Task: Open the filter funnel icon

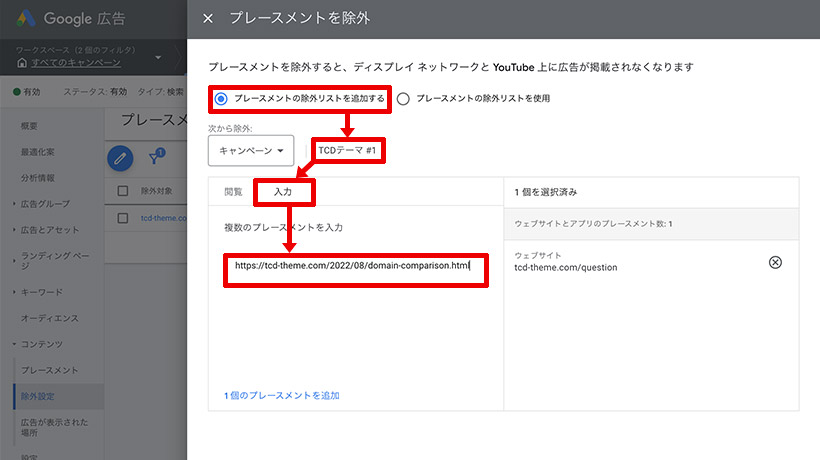Action: tap(156, 156)
